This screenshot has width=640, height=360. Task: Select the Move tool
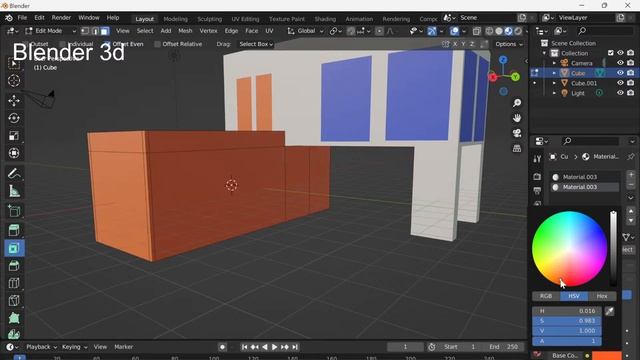pyautogui.click(x=14, y=100)
